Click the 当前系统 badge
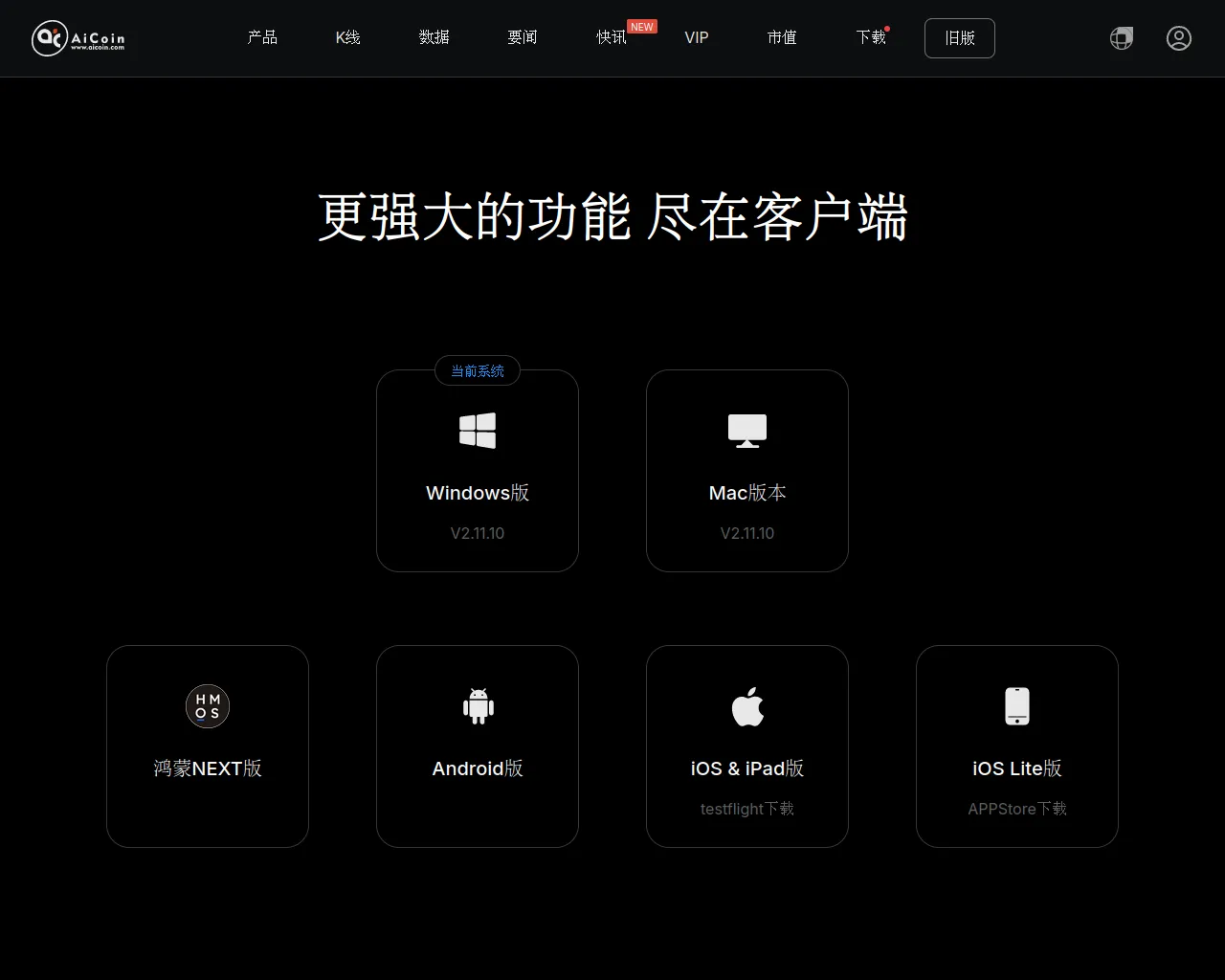Image resolution: width=1225 pixels, height=980 pixels. (478, 371)
